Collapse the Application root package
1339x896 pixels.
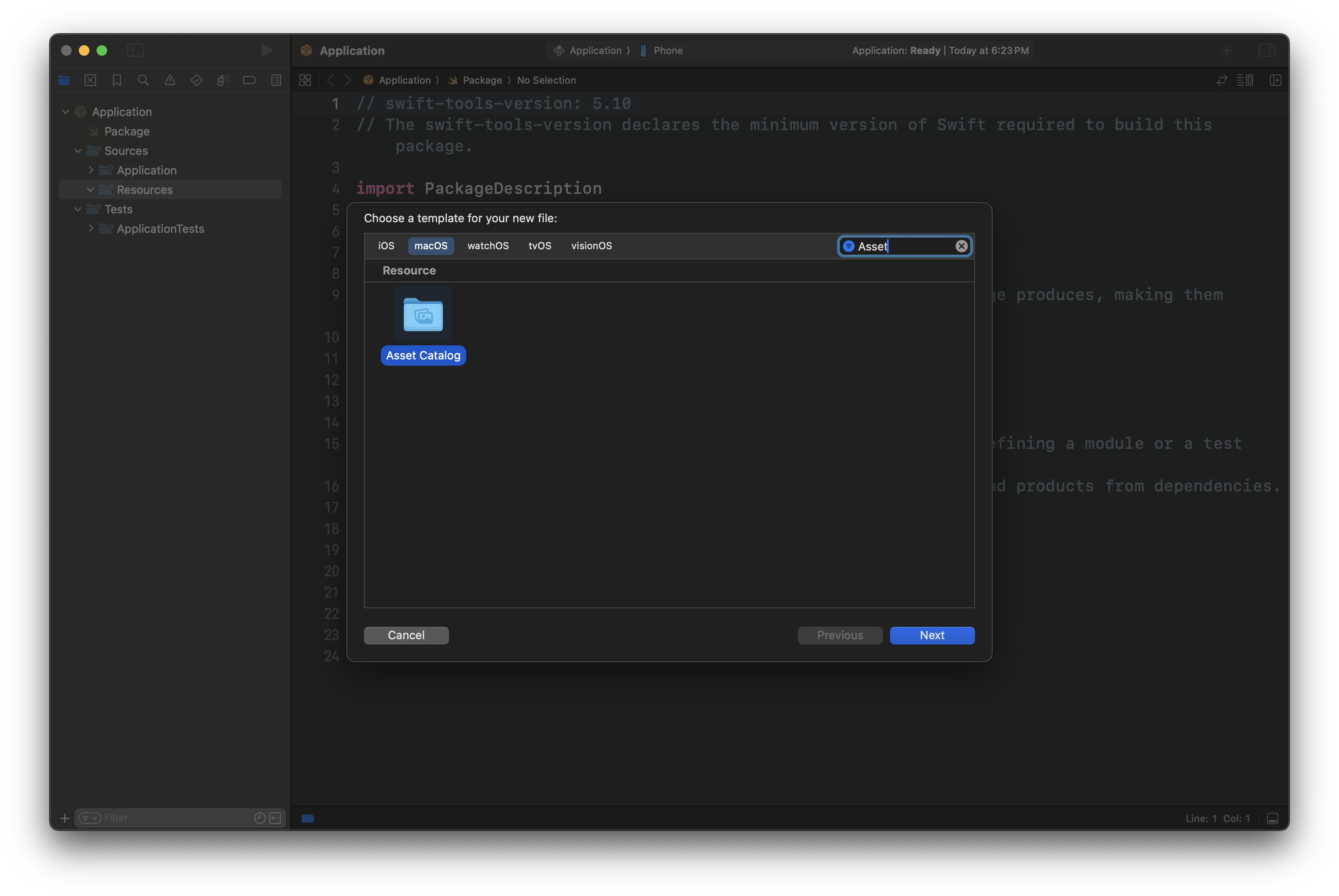[x=66, y=112]
